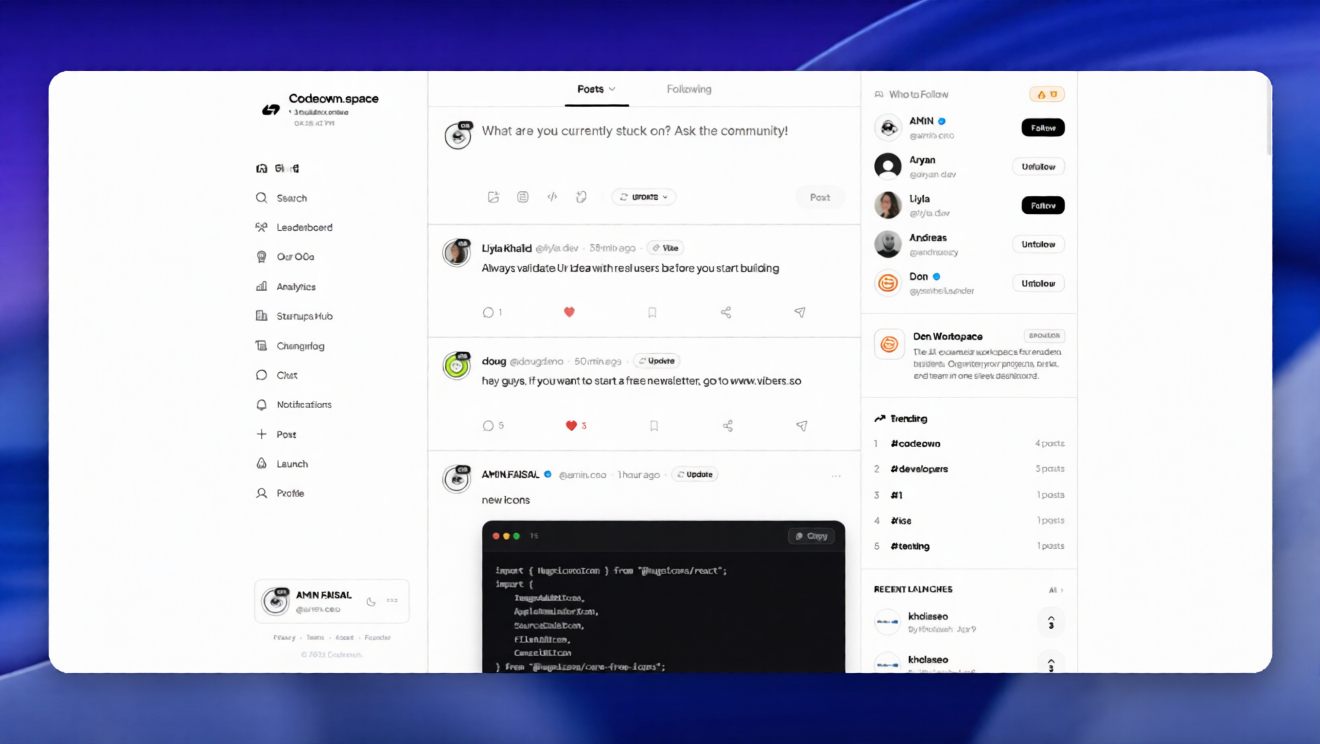Expand the Posts tab dropdown chevron
Image resolution: width=1320 pixels, height=744 pixels.
612,89
